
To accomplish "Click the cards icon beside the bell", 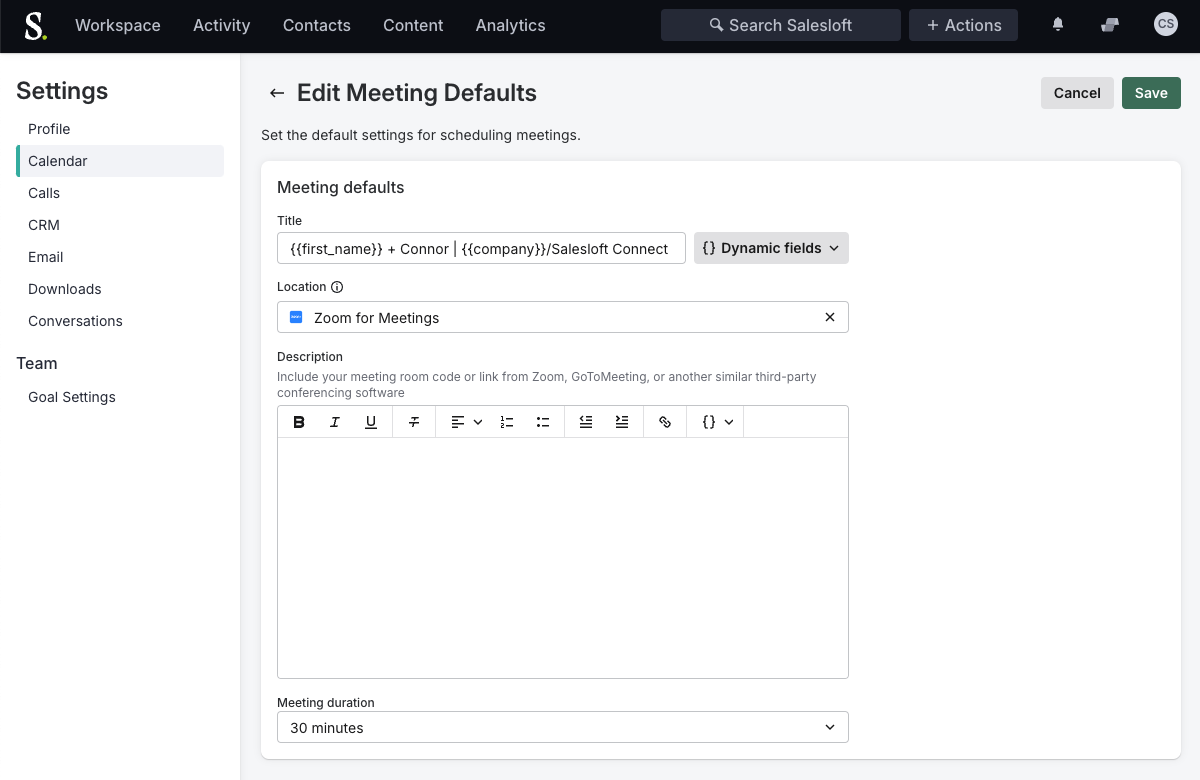I will pyautogui.click(x=1109, y=25).
